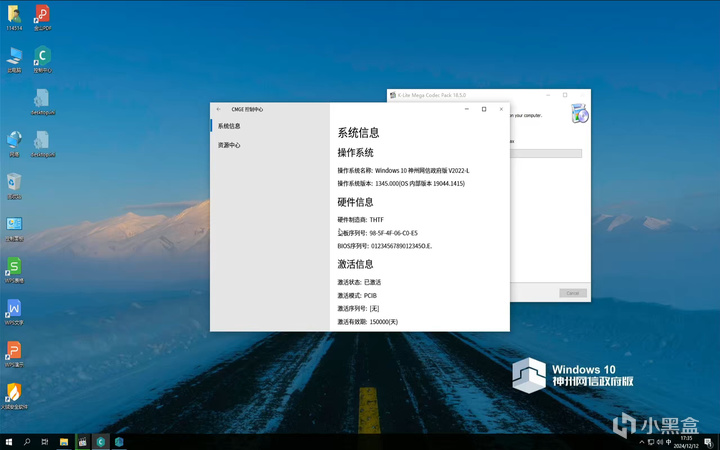Click the 硬件信息 heading
The height and width of the screenshot is (450, 720).
point(355,202)
